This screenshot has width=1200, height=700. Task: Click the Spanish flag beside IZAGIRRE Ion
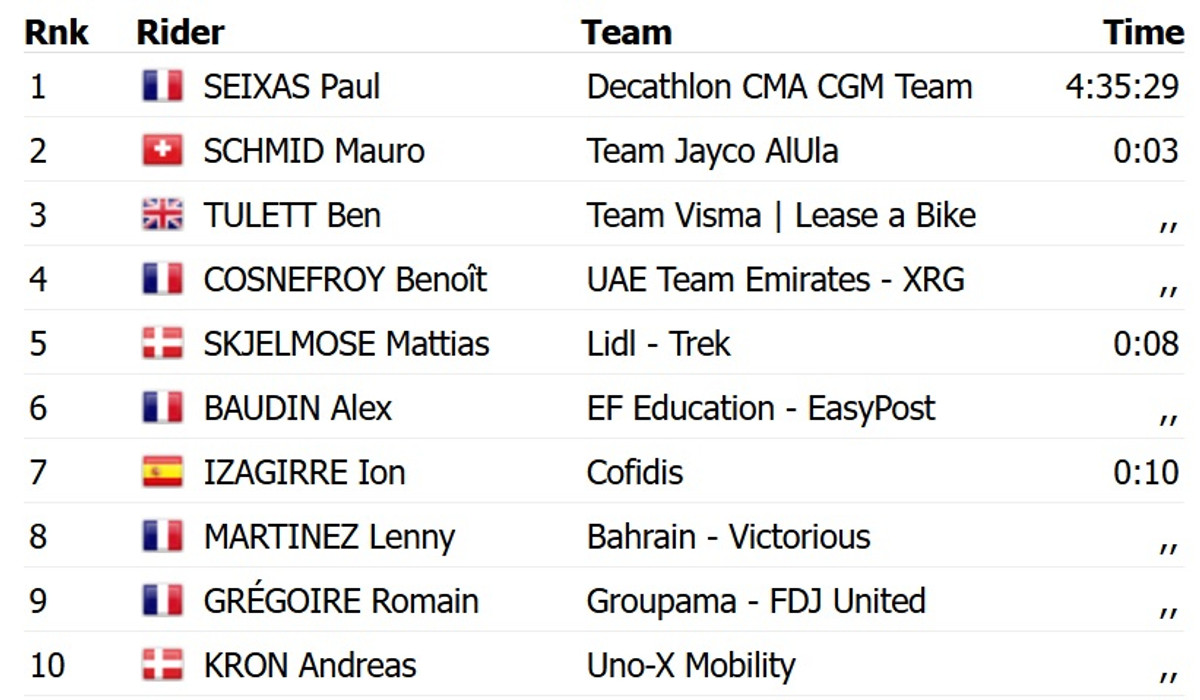162,472
